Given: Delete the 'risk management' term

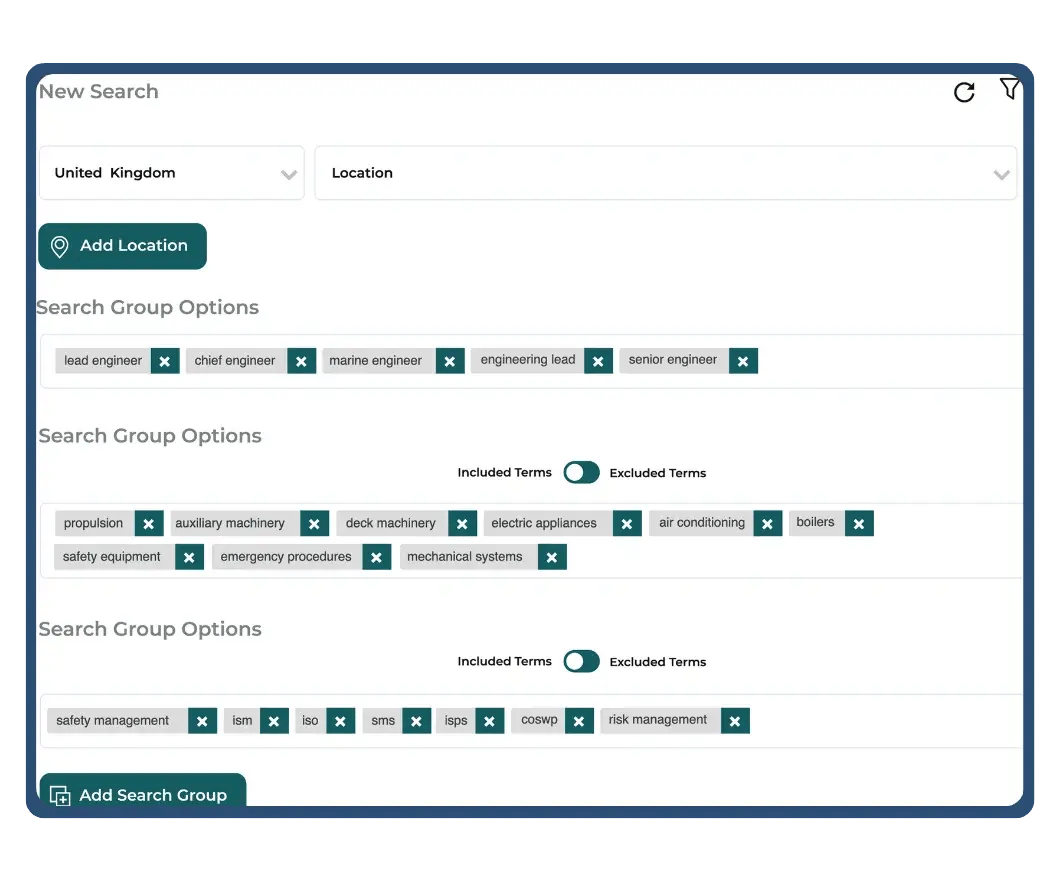Looking at the screenshot, I should click(736, 720).
